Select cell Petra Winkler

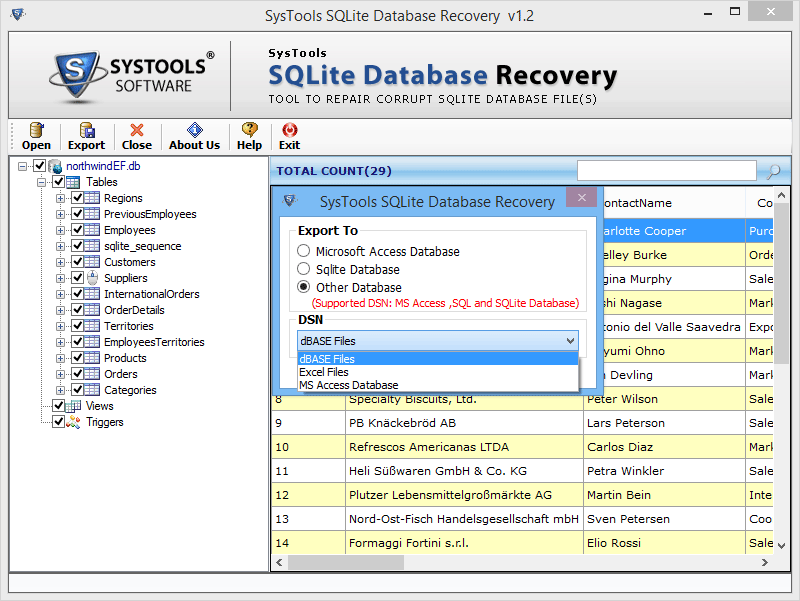pos(664,471)
